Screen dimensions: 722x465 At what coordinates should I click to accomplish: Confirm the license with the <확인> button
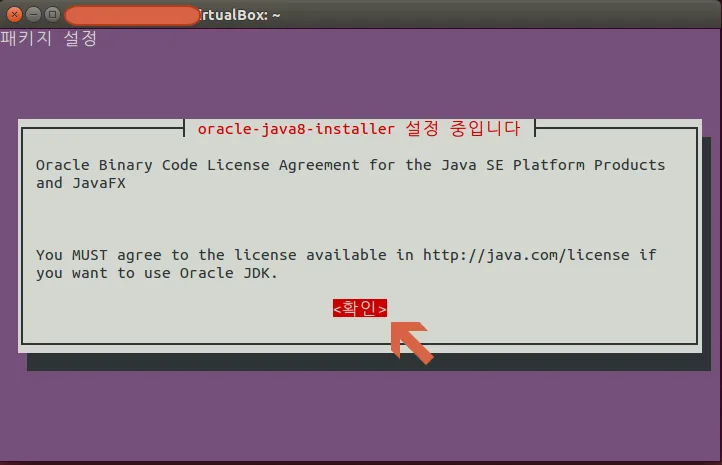tap(360, 308)
